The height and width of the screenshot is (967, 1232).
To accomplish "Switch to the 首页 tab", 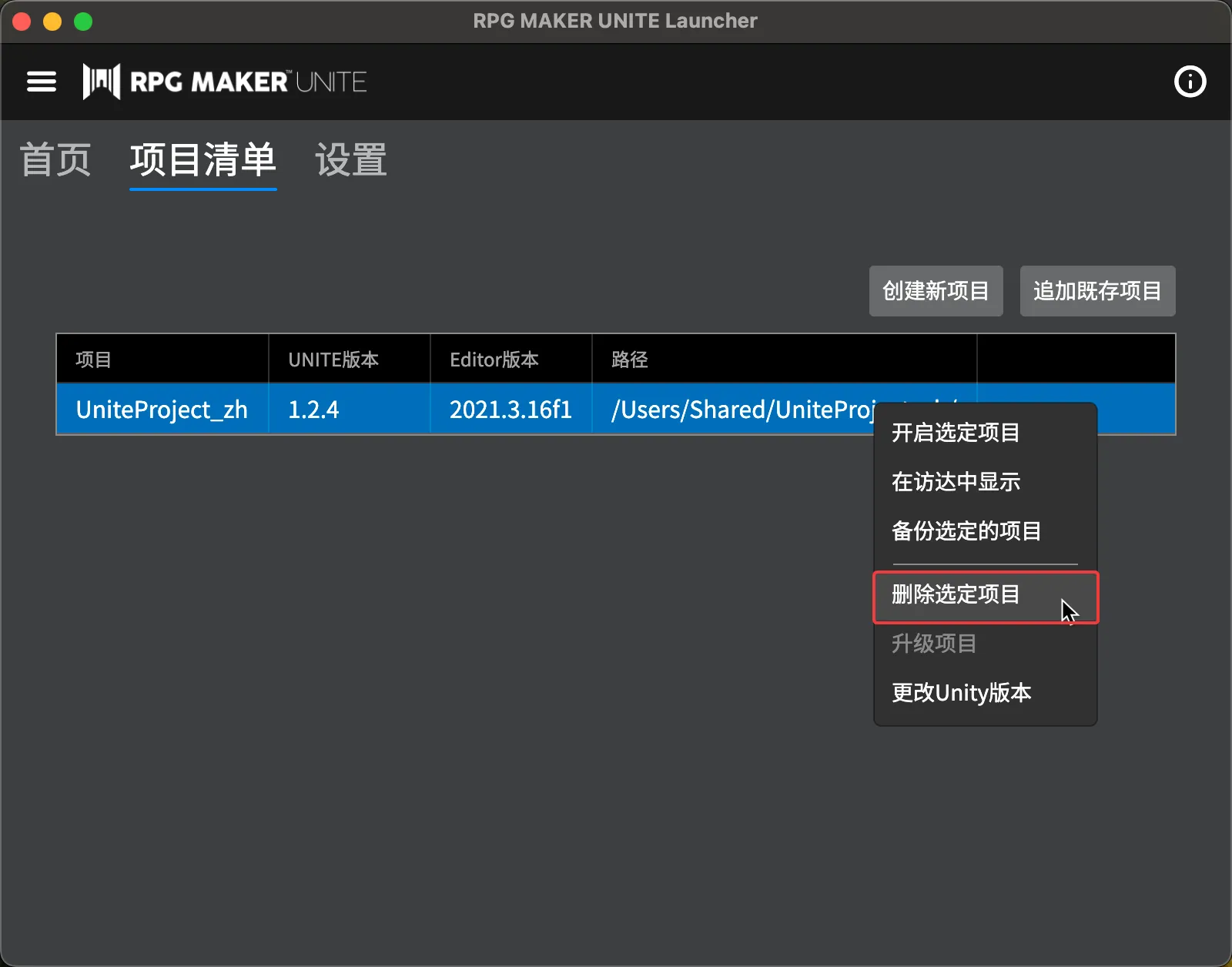I will tap(55, 160).
